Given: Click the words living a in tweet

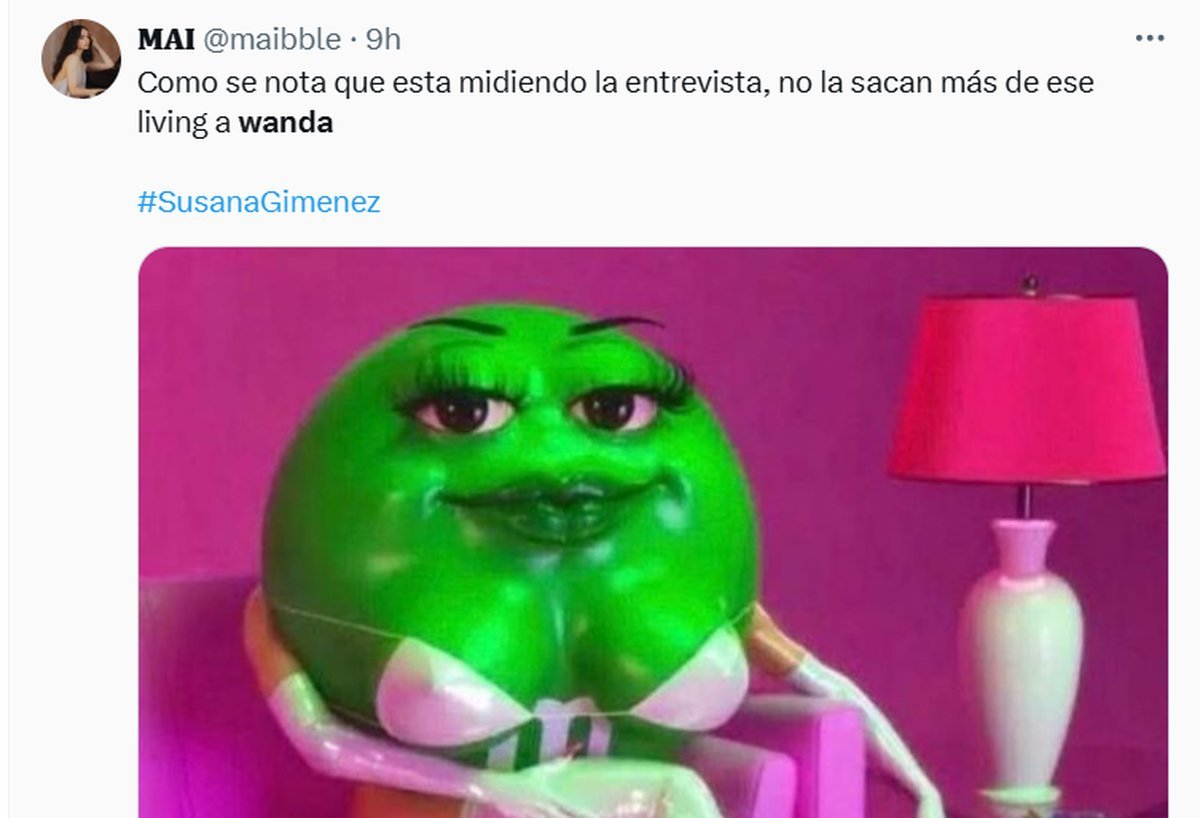Looking at the screenshot, I should tap(184, 124).
